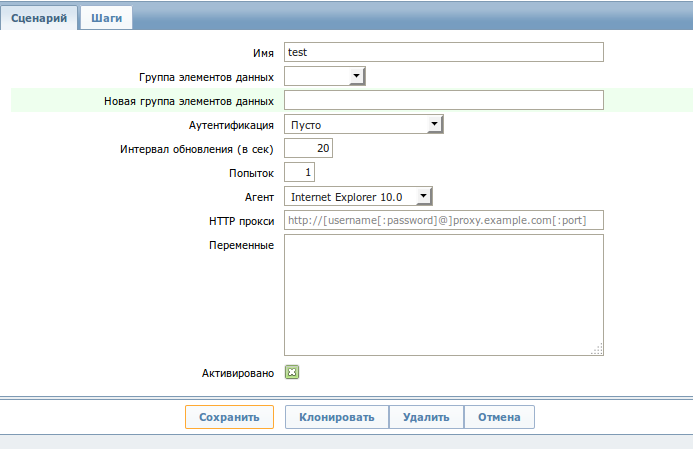Expand the Аутентификация dropdown showing Пусто
The height and width of the screenshot is (449, 693).
[363, 124]
